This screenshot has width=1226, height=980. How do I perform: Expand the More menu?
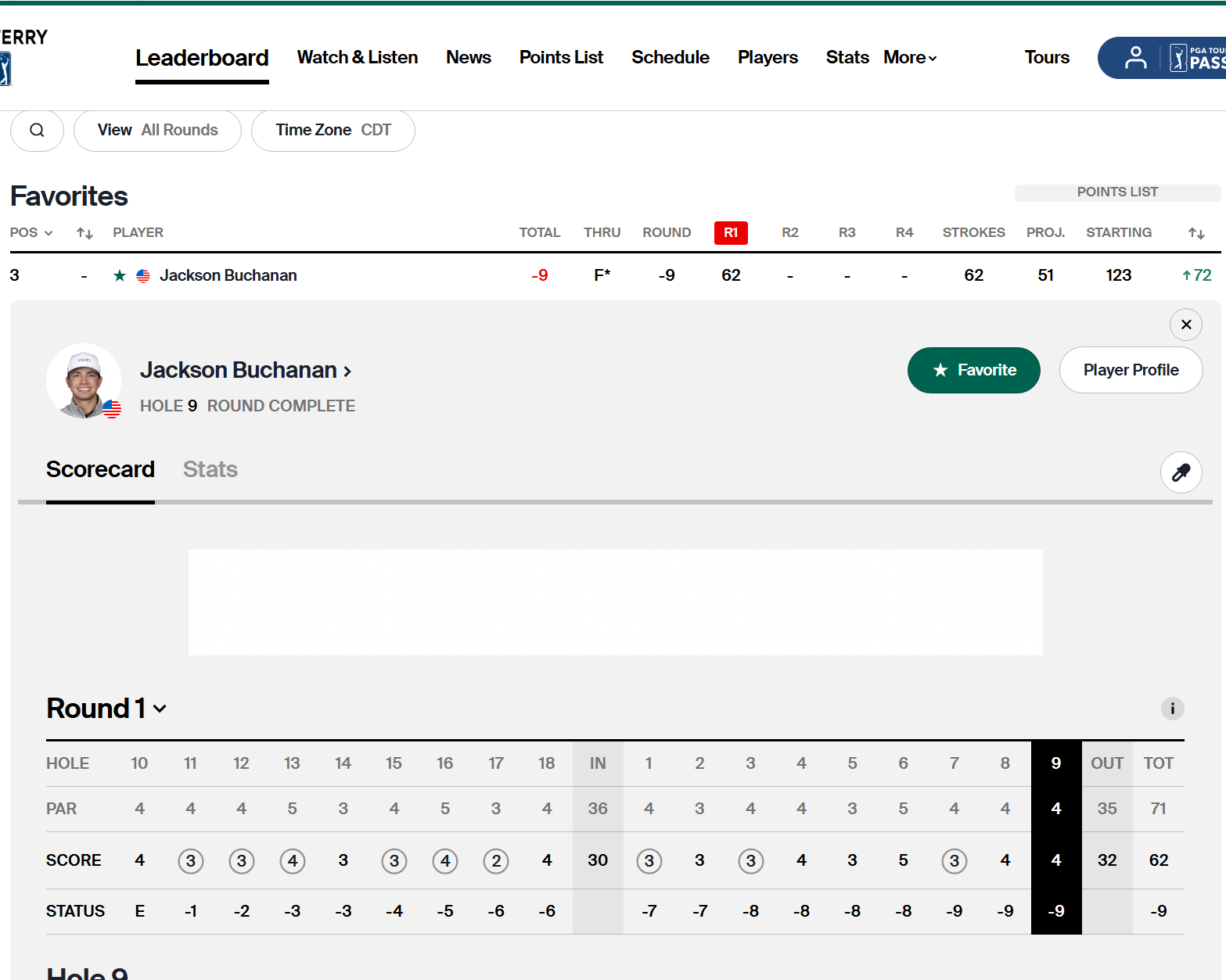click(910, 58)
